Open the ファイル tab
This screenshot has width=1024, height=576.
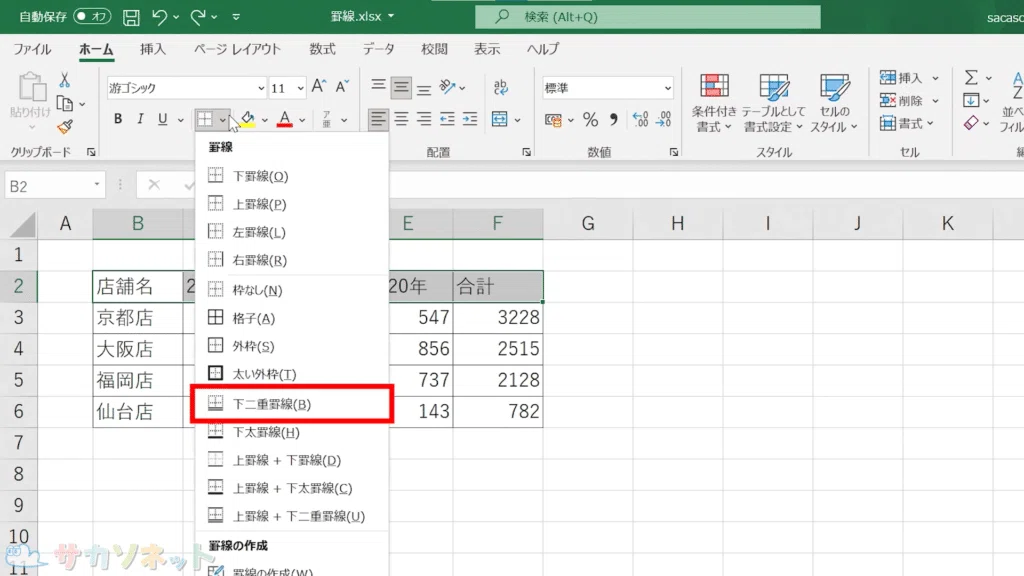pos(32,49)
